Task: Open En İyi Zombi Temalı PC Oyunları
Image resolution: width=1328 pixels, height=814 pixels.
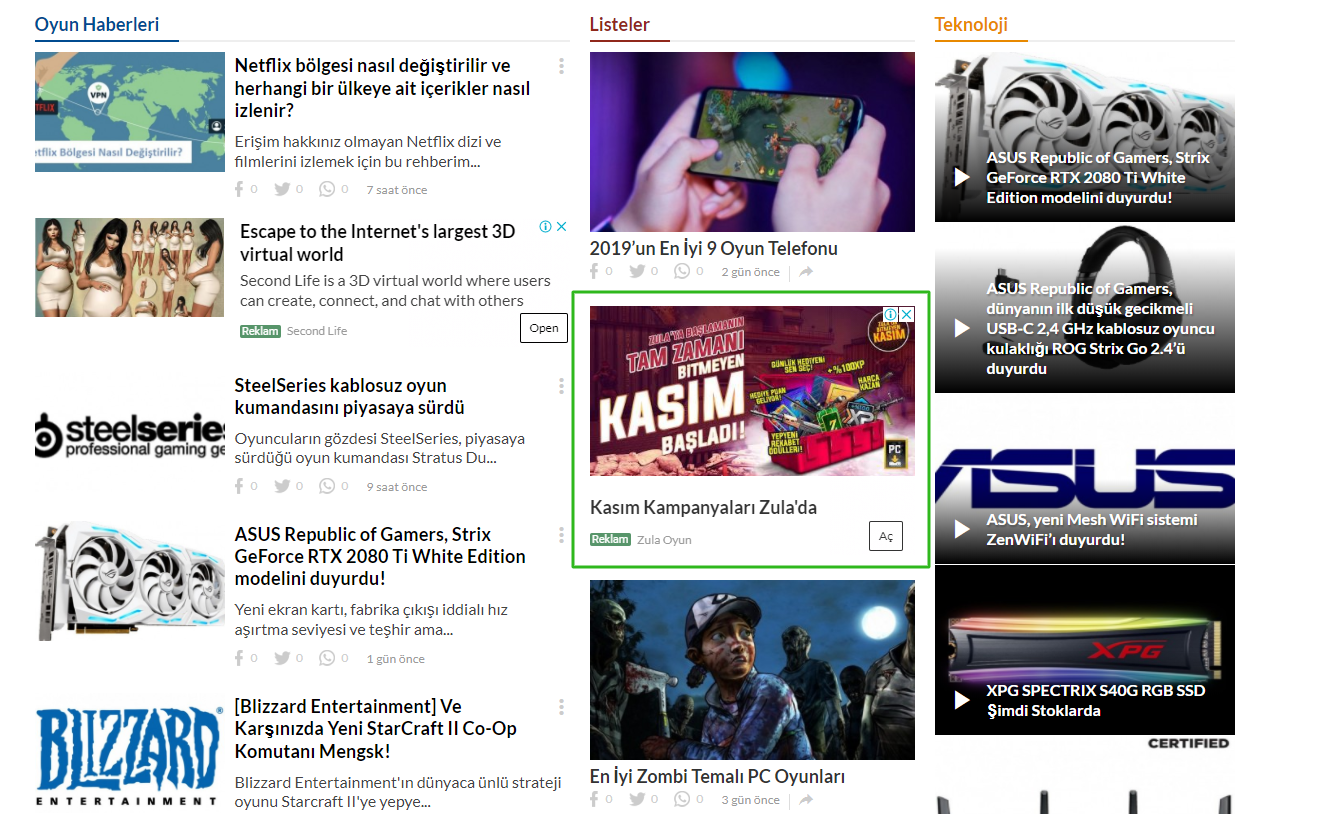Action: [x=718, y=776]
